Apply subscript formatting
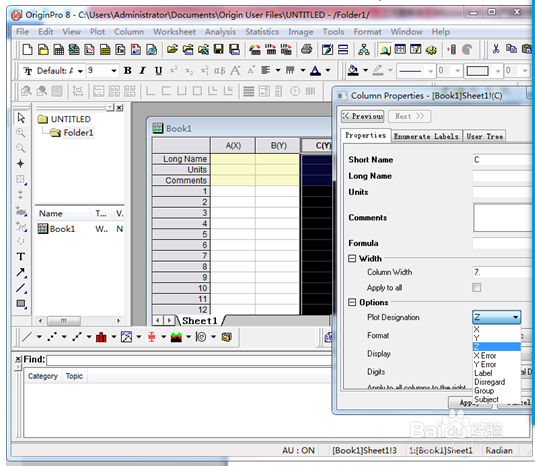The height and width of the screenshot is (466, 535). point(189,71)
